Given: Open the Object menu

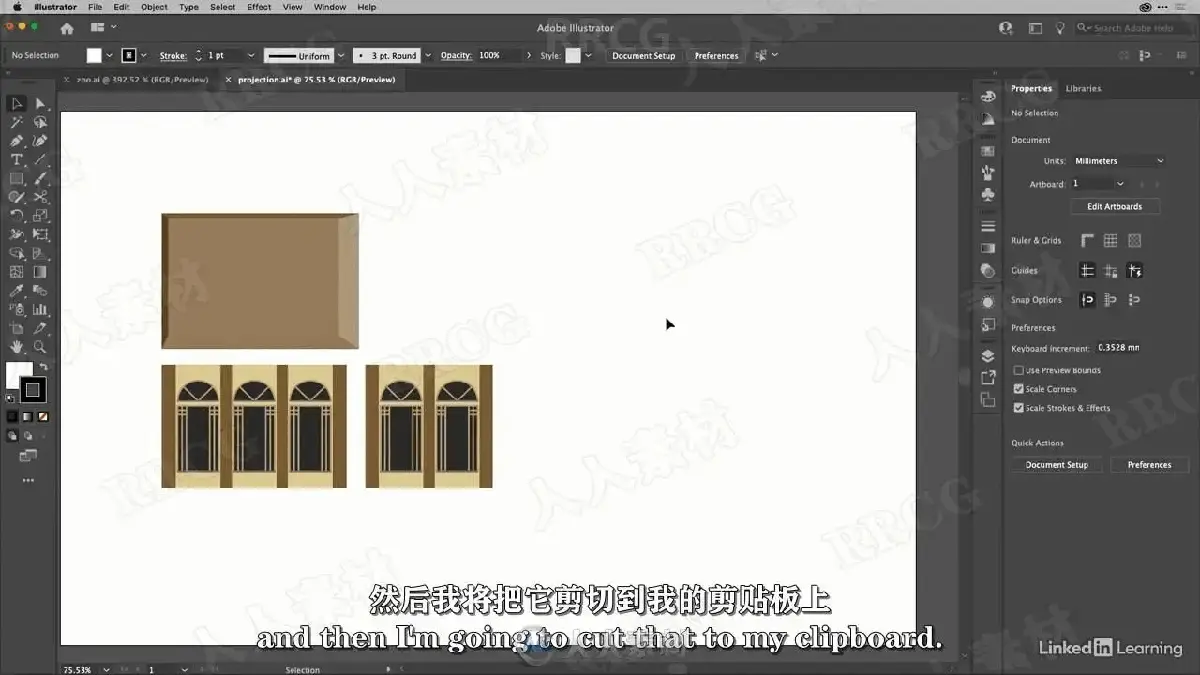Looking at the screenshot, I should [x=154, y=7].
